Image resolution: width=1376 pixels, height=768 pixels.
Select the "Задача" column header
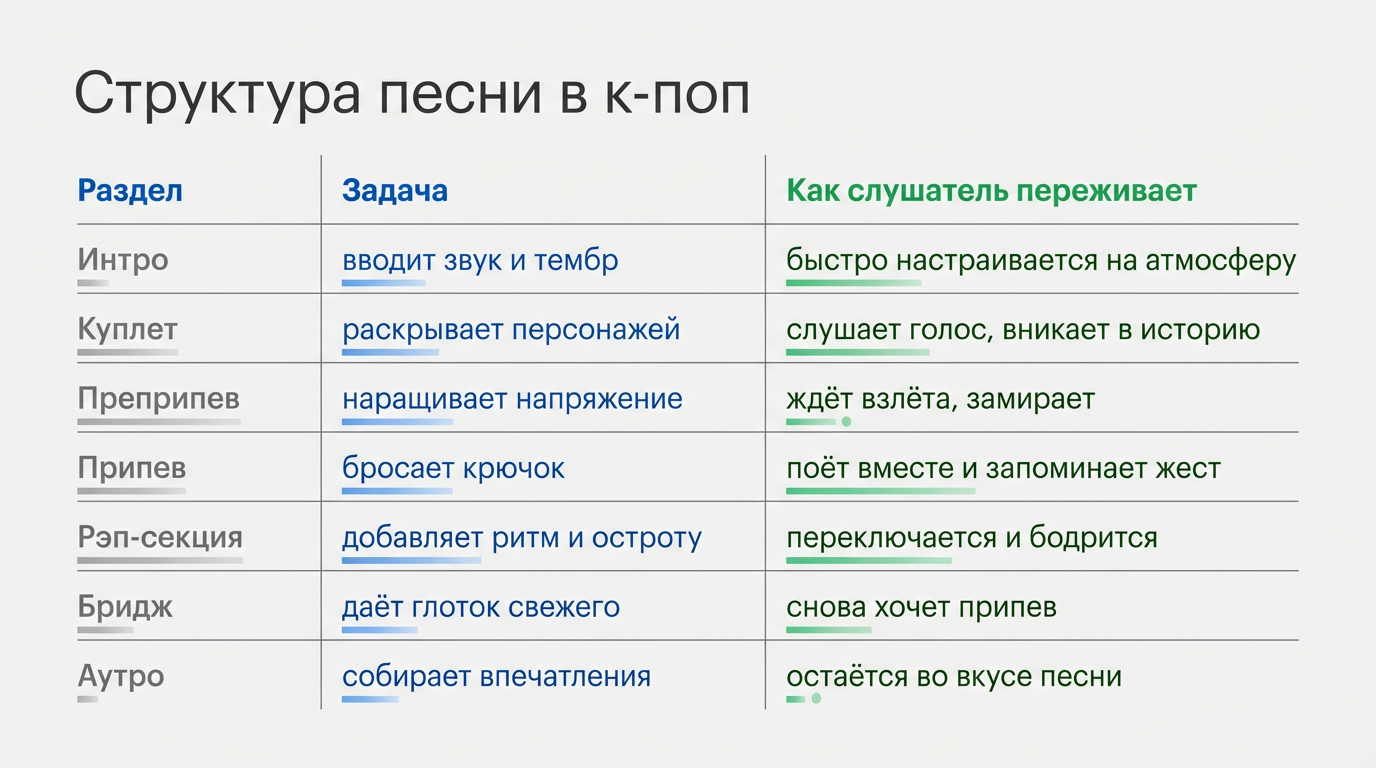click(395, 191)
